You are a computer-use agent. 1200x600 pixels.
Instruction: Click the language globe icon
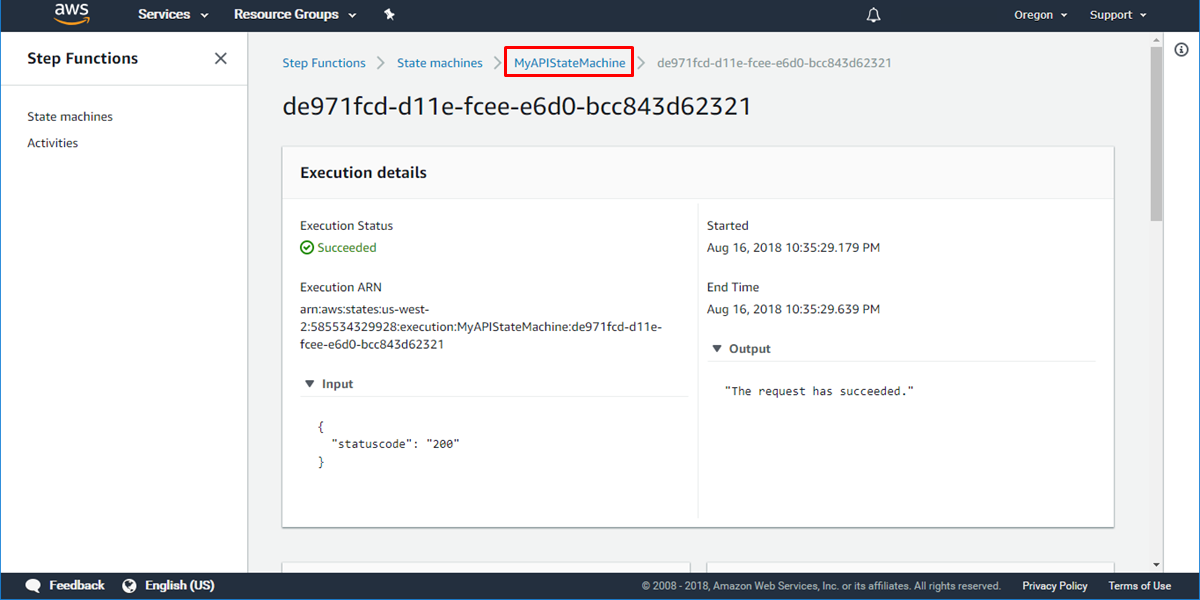(x=129, y=585)
